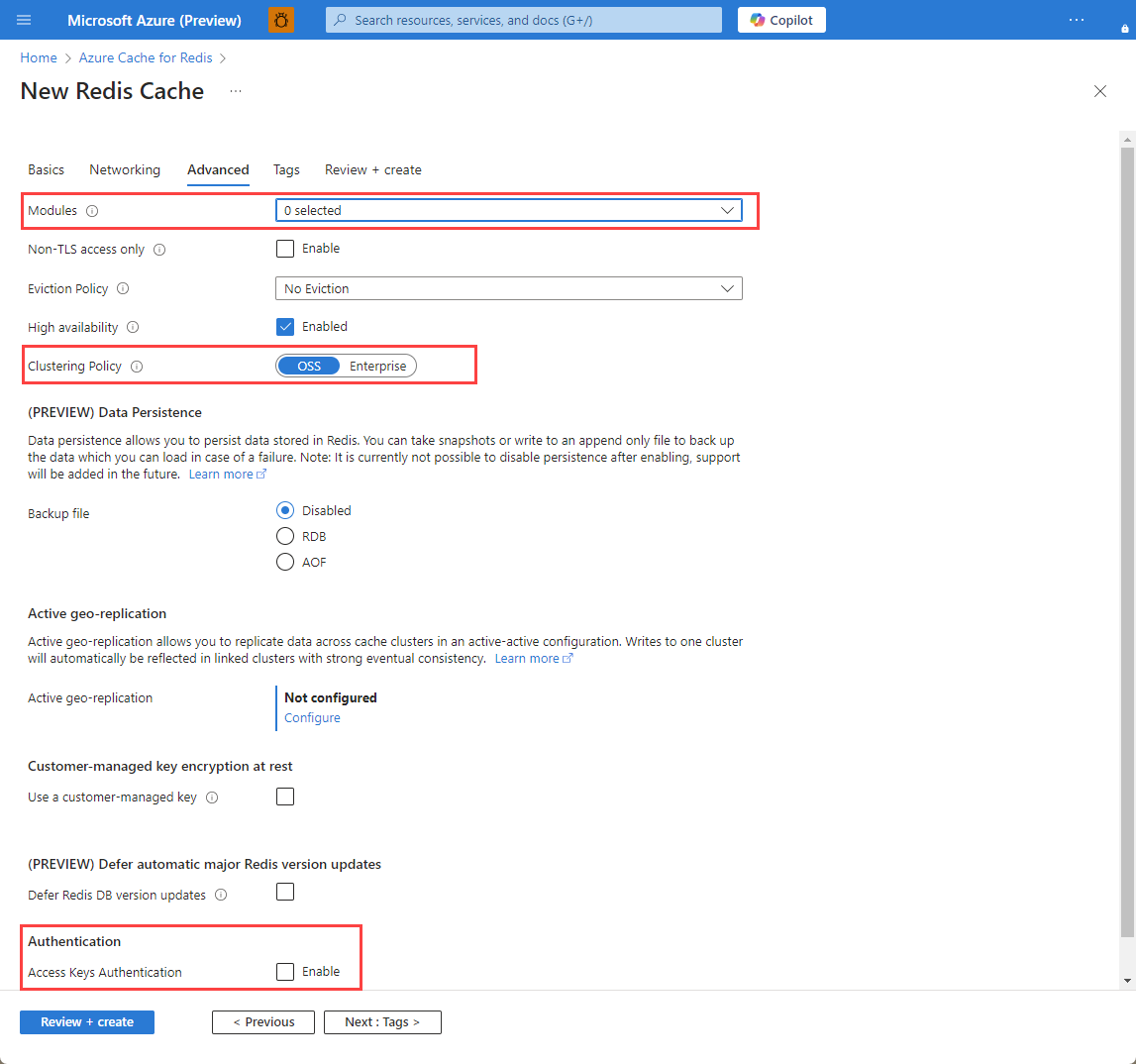
Task: Expand the Modules dropdown
Action: point(509,210)
